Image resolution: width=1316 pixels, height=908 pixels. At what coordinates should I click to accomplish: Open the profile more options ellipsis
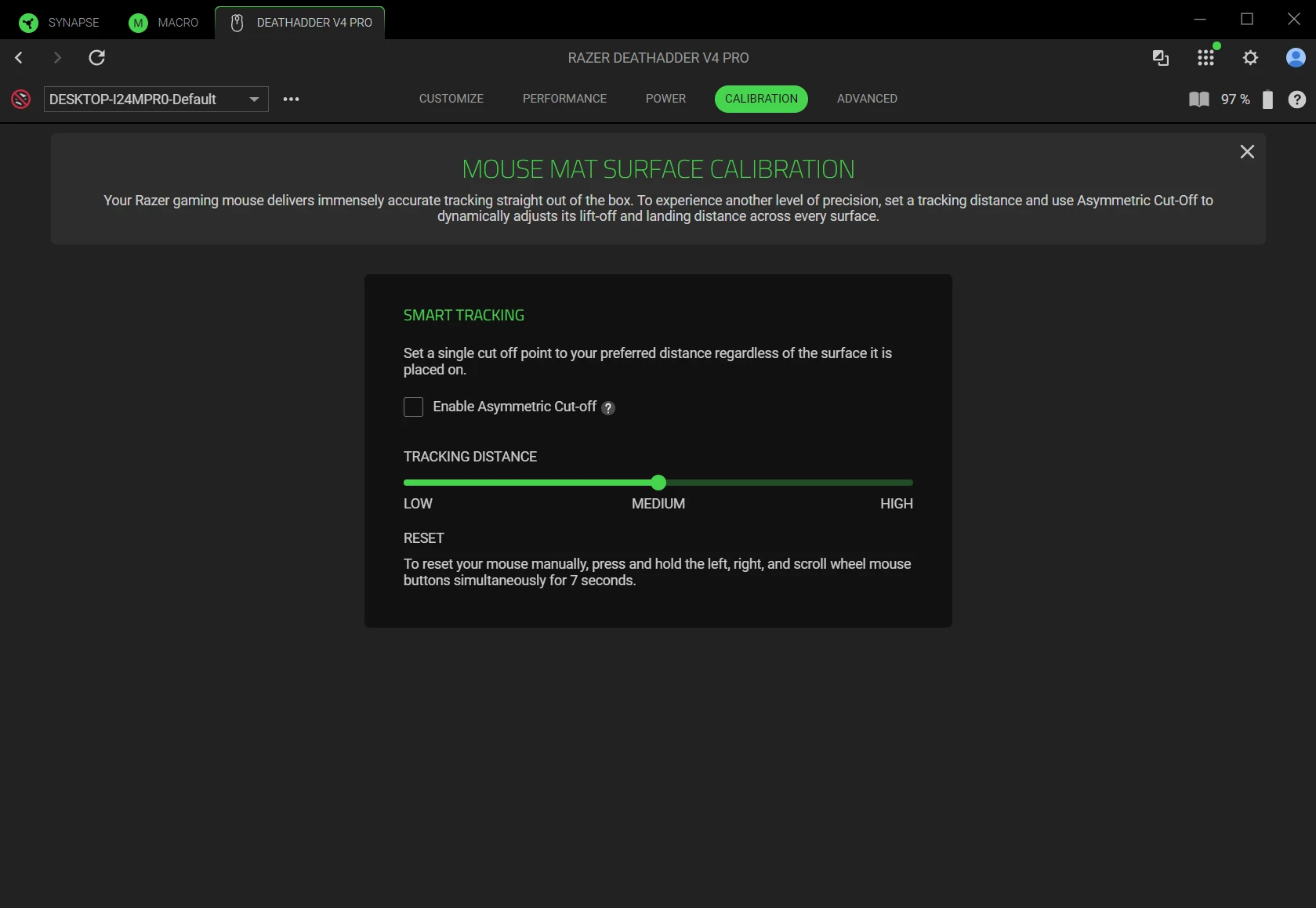pos(291,99)
